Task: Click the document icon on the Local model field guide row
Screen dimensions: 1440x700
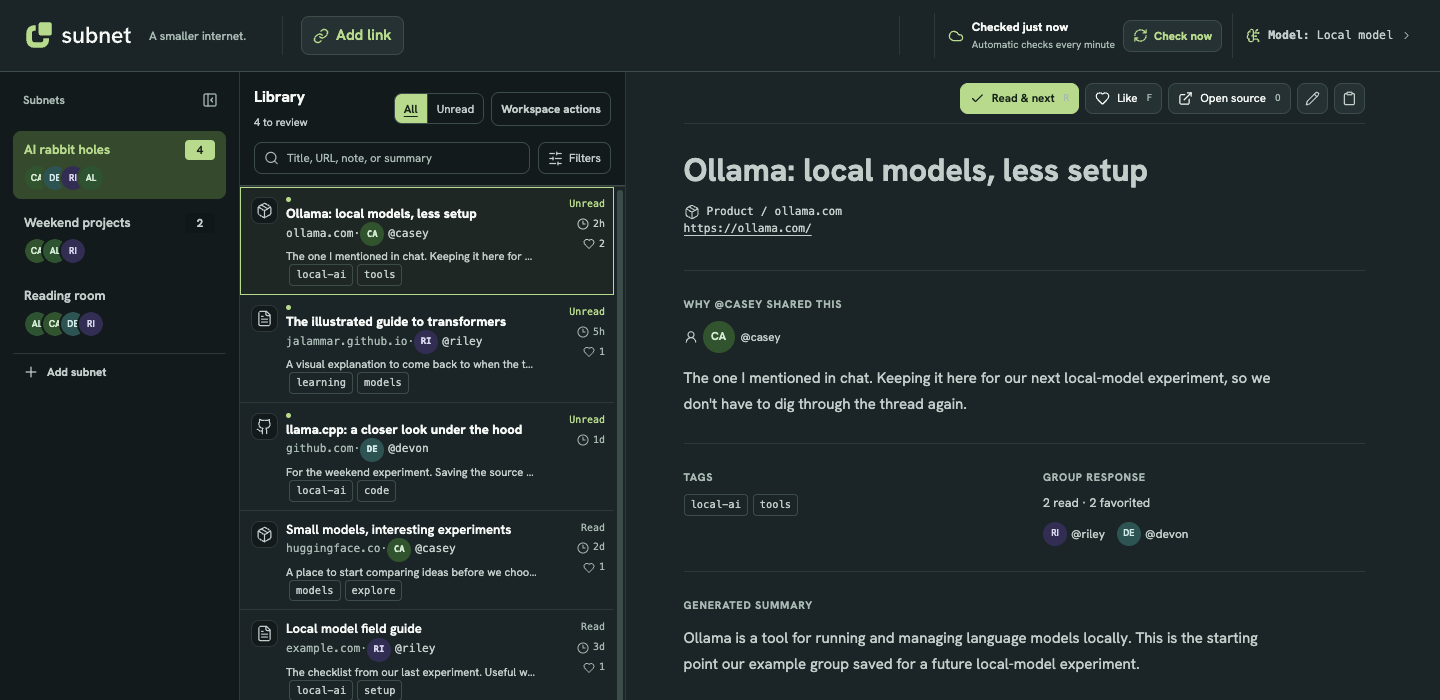Action: [x=264, y=633]
